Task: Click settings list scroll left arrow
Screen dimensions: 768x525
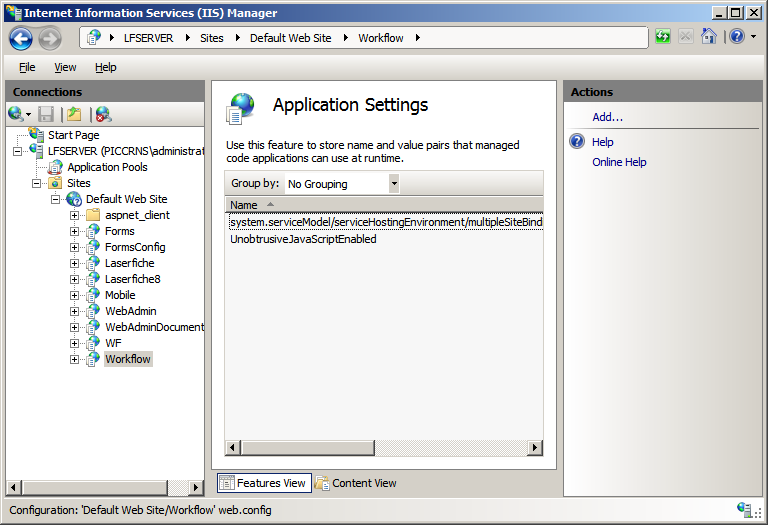Action: point(233,447)
